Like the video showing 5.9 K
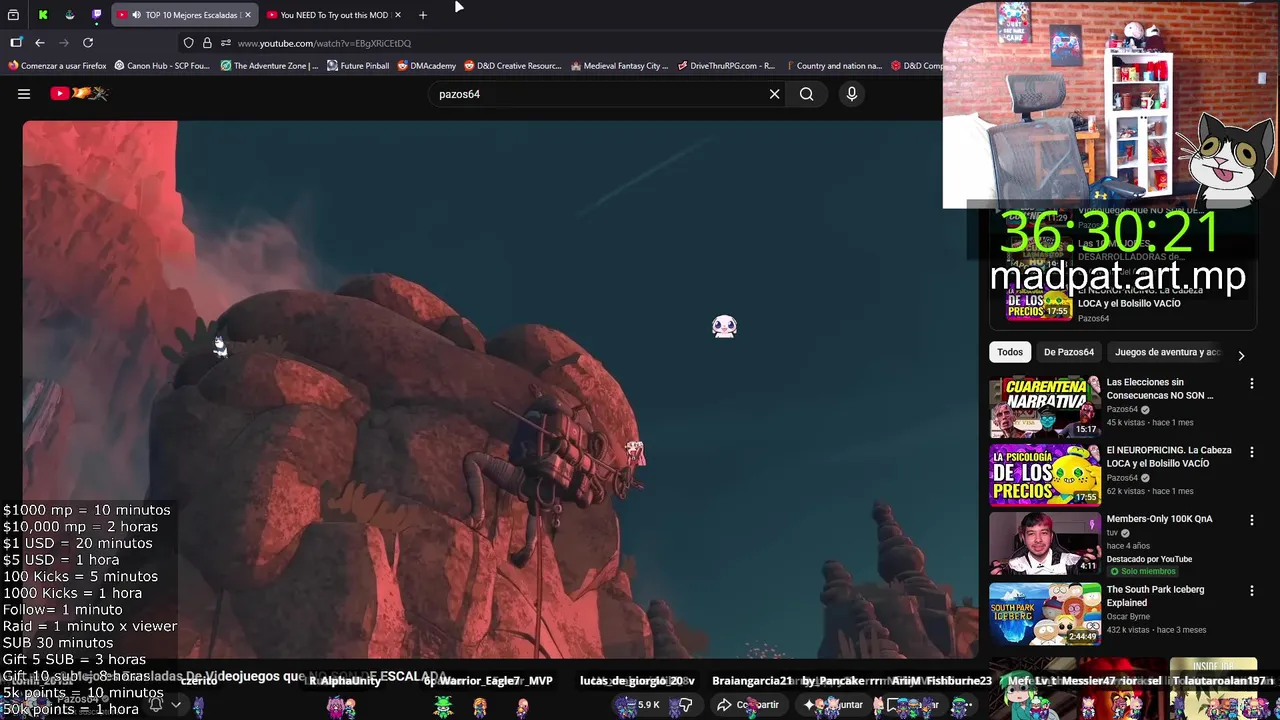This screenshot has height=720, width=1280. (638, 705)
